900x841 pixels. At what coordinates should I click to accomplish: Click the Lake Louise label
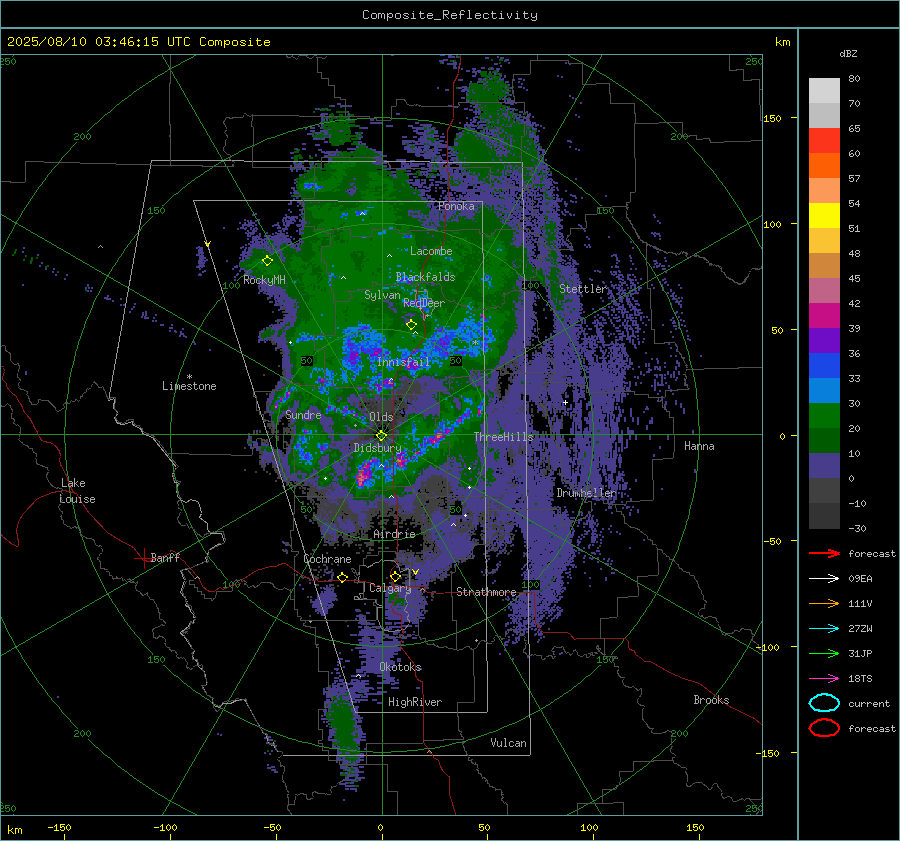click(77, 491)
